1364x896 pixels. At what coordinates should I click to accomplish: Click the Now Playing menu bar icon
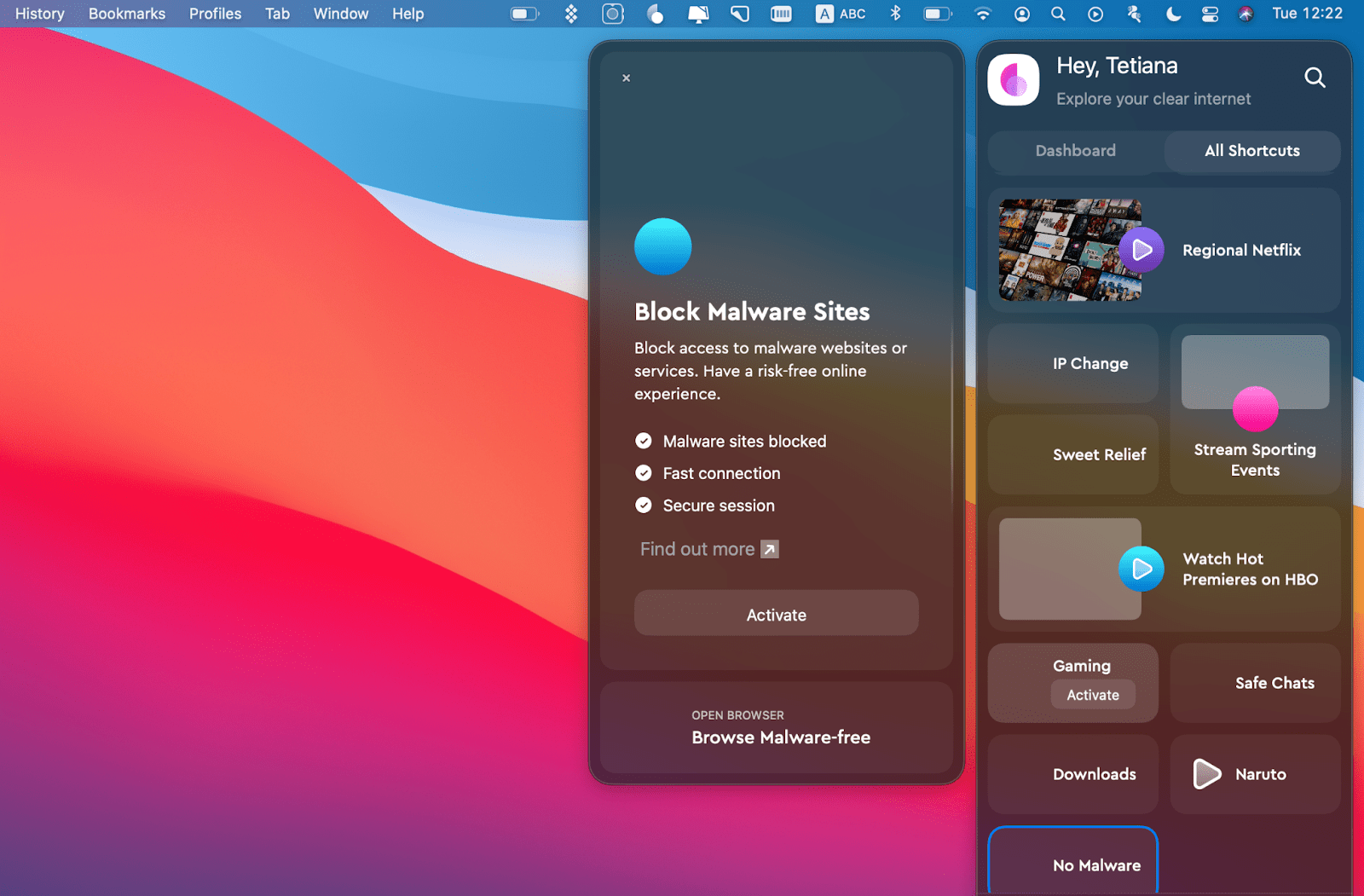tap(1095, 14)
